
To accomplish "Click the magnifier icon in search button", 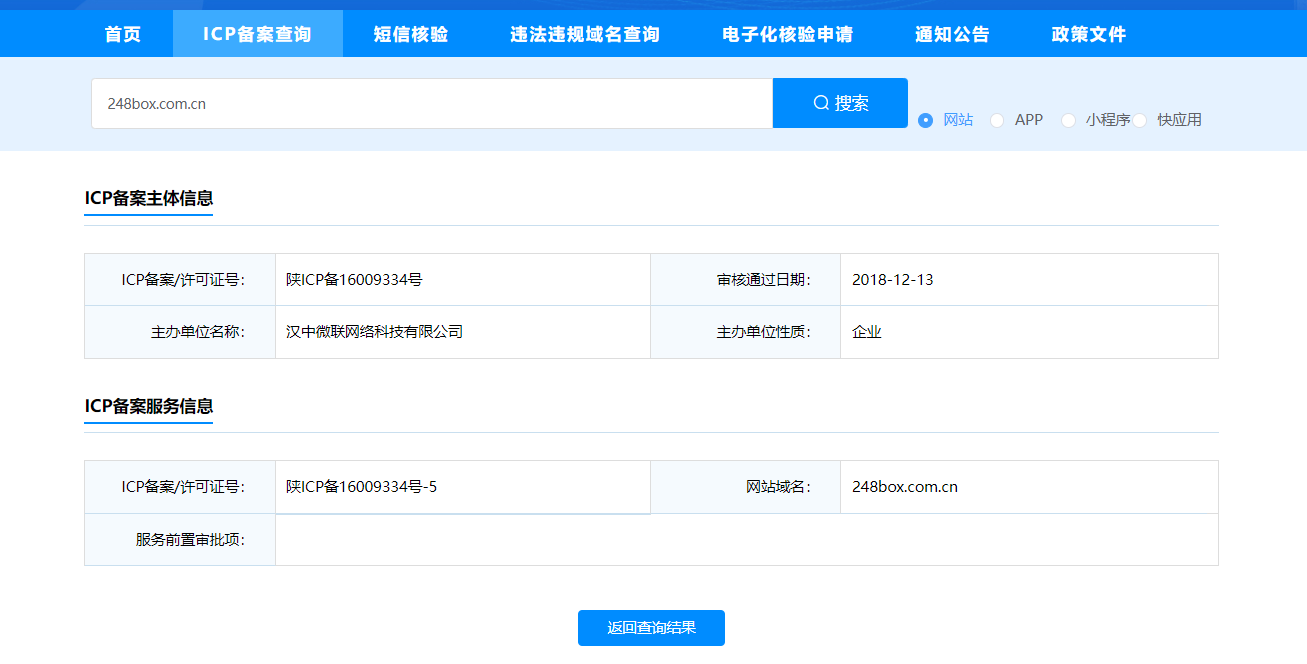I will click(821, 103).
